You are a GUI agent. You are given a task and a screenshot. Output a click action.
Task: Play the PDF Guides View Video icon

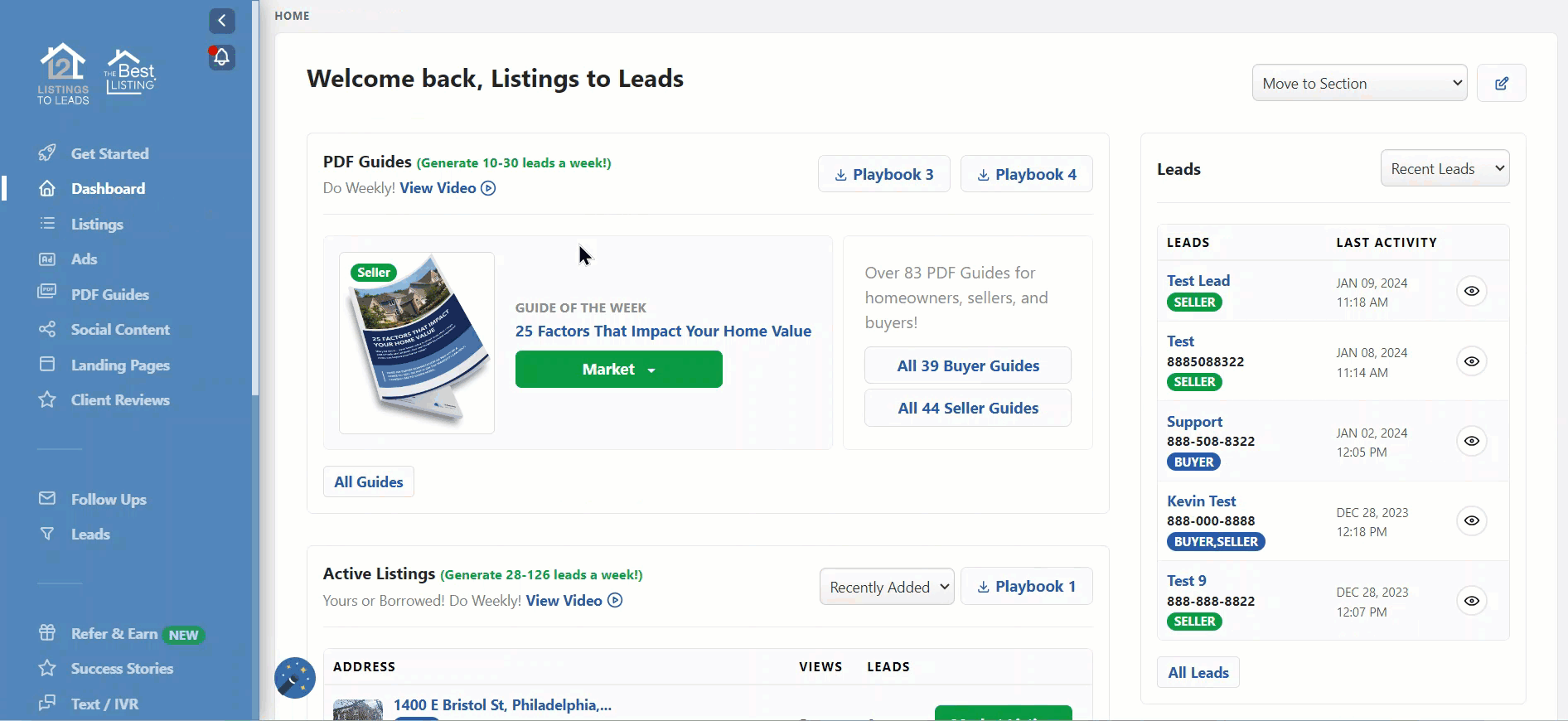489,188
